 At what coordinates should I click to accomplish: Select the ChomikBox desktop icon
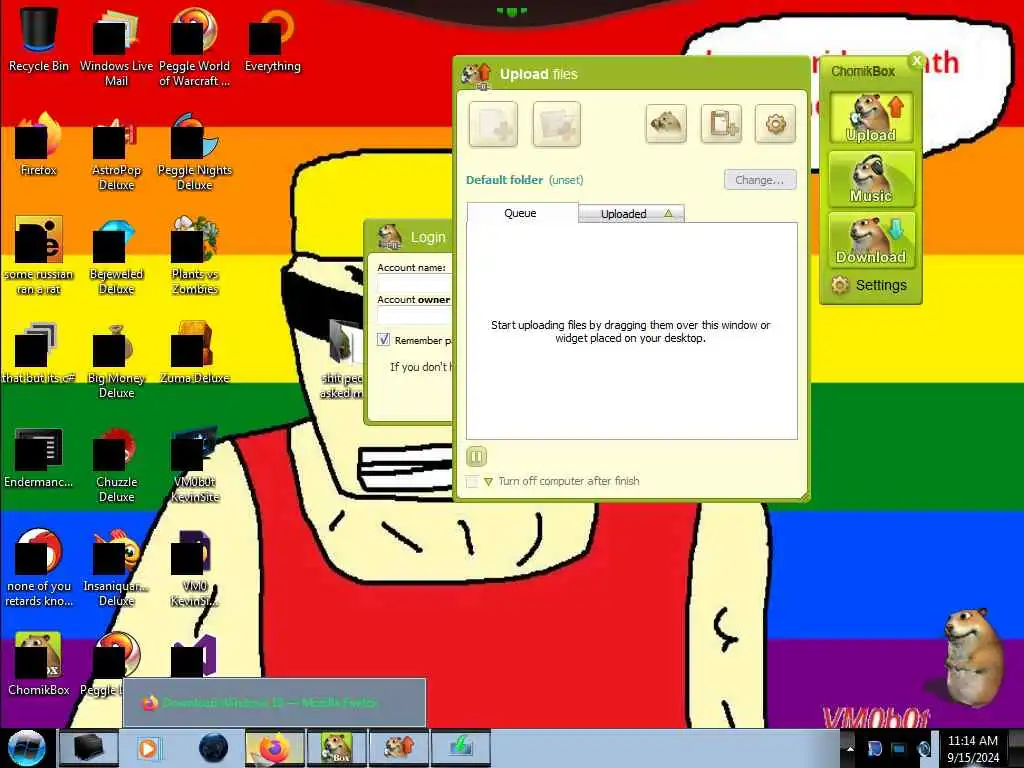(x=39, y=663)
